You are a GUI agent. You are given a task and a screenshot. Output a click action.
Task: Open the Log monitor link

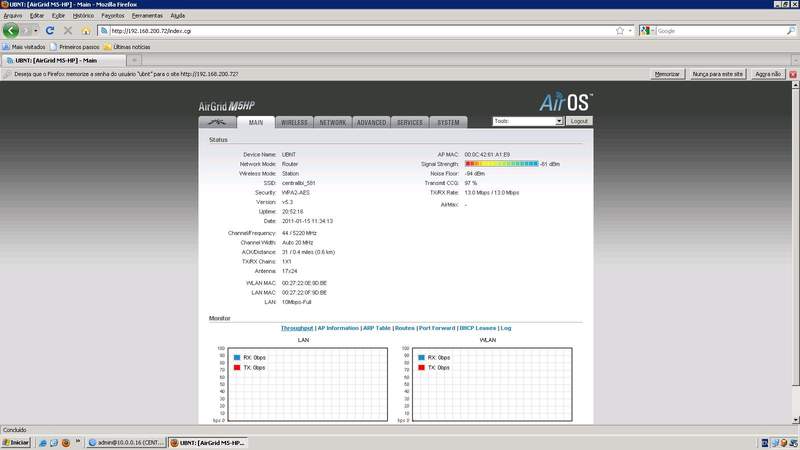tap(506, 328)
